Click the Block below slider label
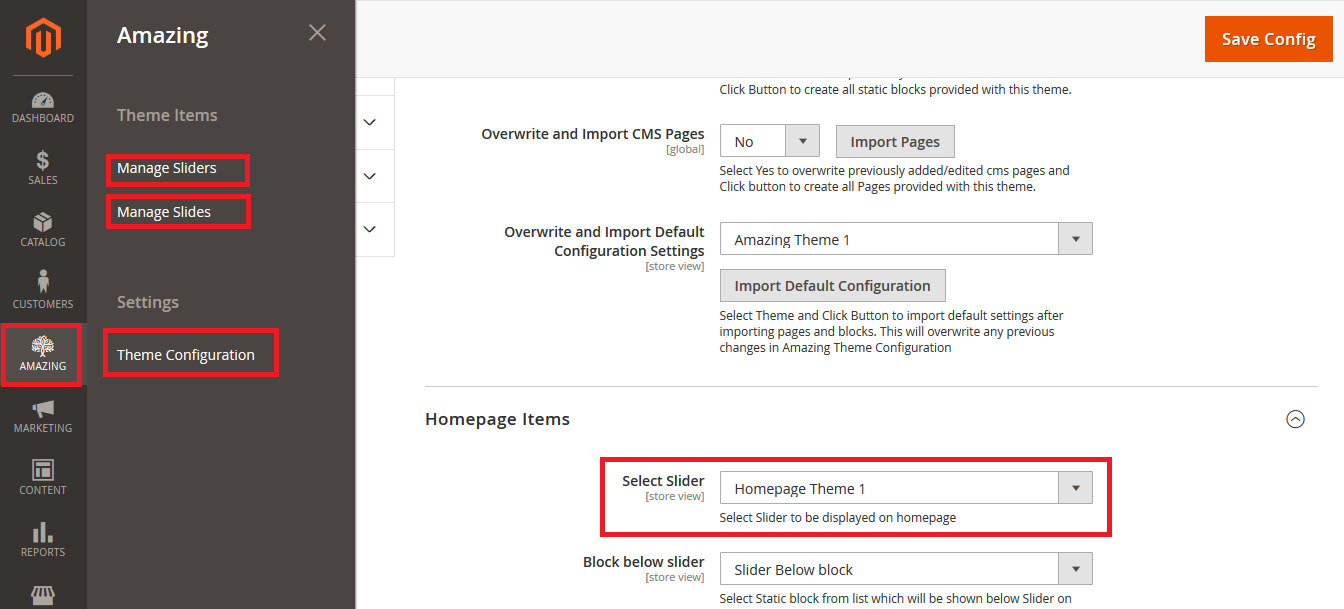The image size is (1344, 609). [644, 562]
